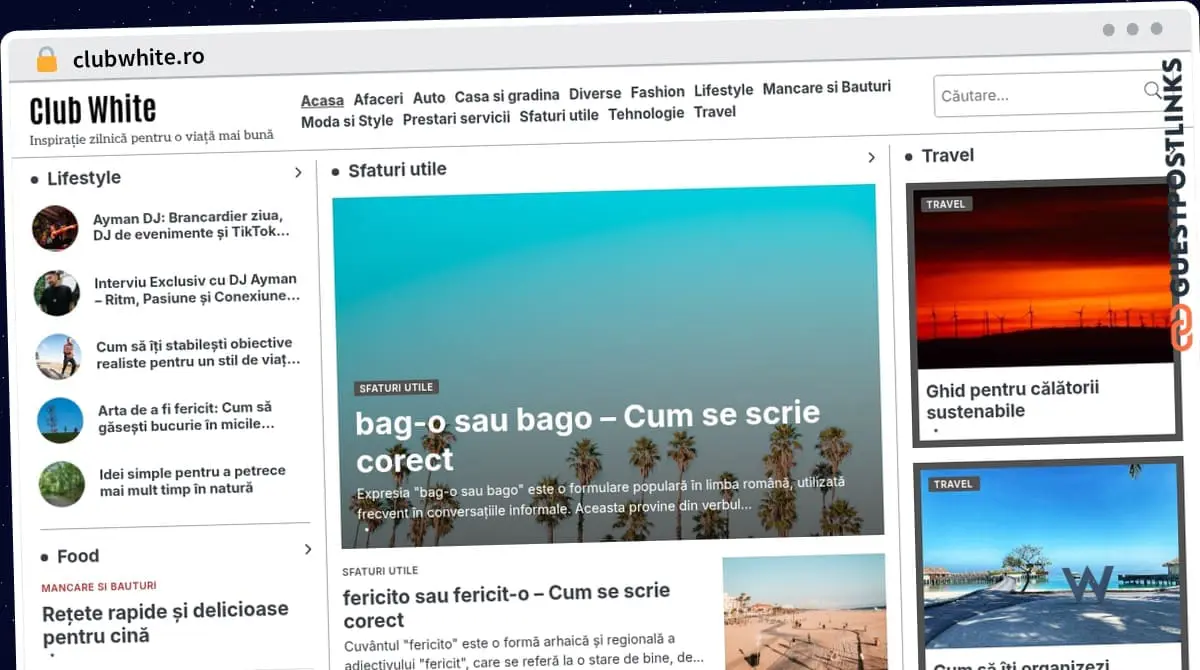
Task: Click the SFATURI UTILE tag on featured image
Action: click(x=396, y=387)
